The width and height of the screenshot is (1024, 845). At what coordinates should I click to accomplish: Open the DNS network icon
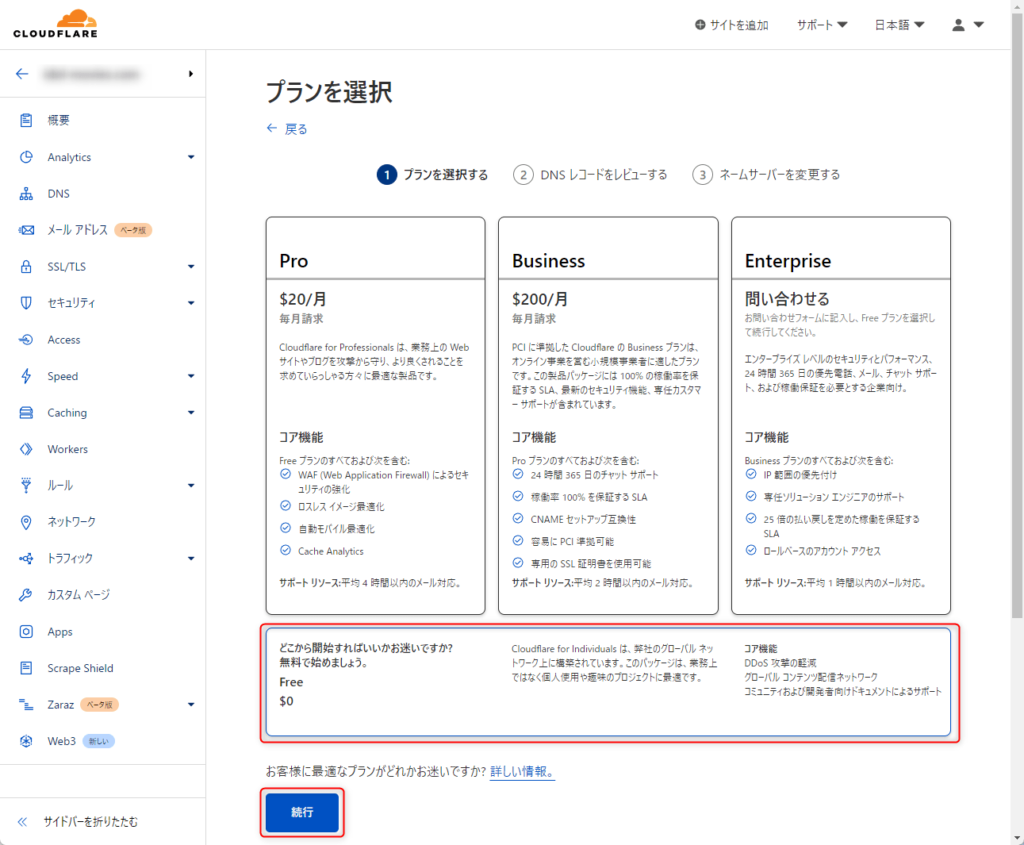[26, 193]
